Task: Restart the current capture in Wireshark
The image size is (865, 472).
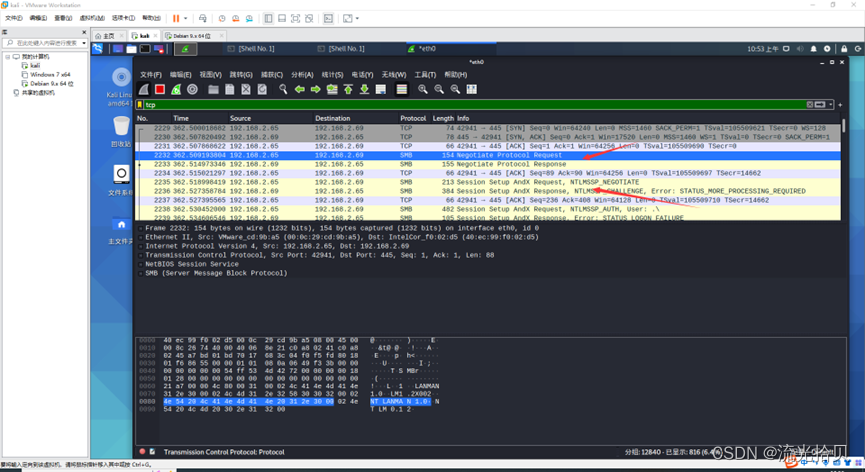Action: click(x=176, y=89)
